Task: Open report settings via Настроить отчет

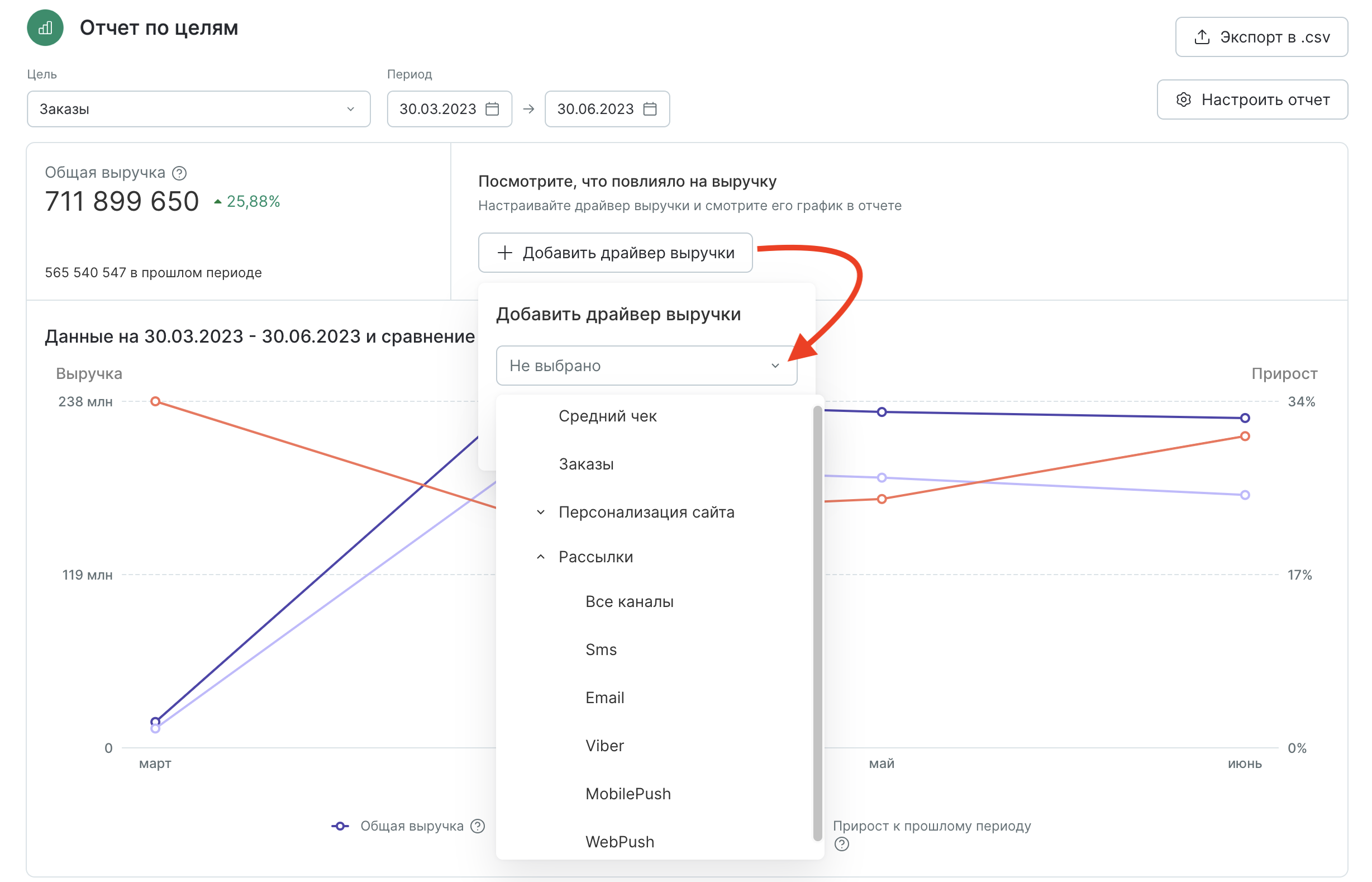Action: click(x=1252, y=99)
